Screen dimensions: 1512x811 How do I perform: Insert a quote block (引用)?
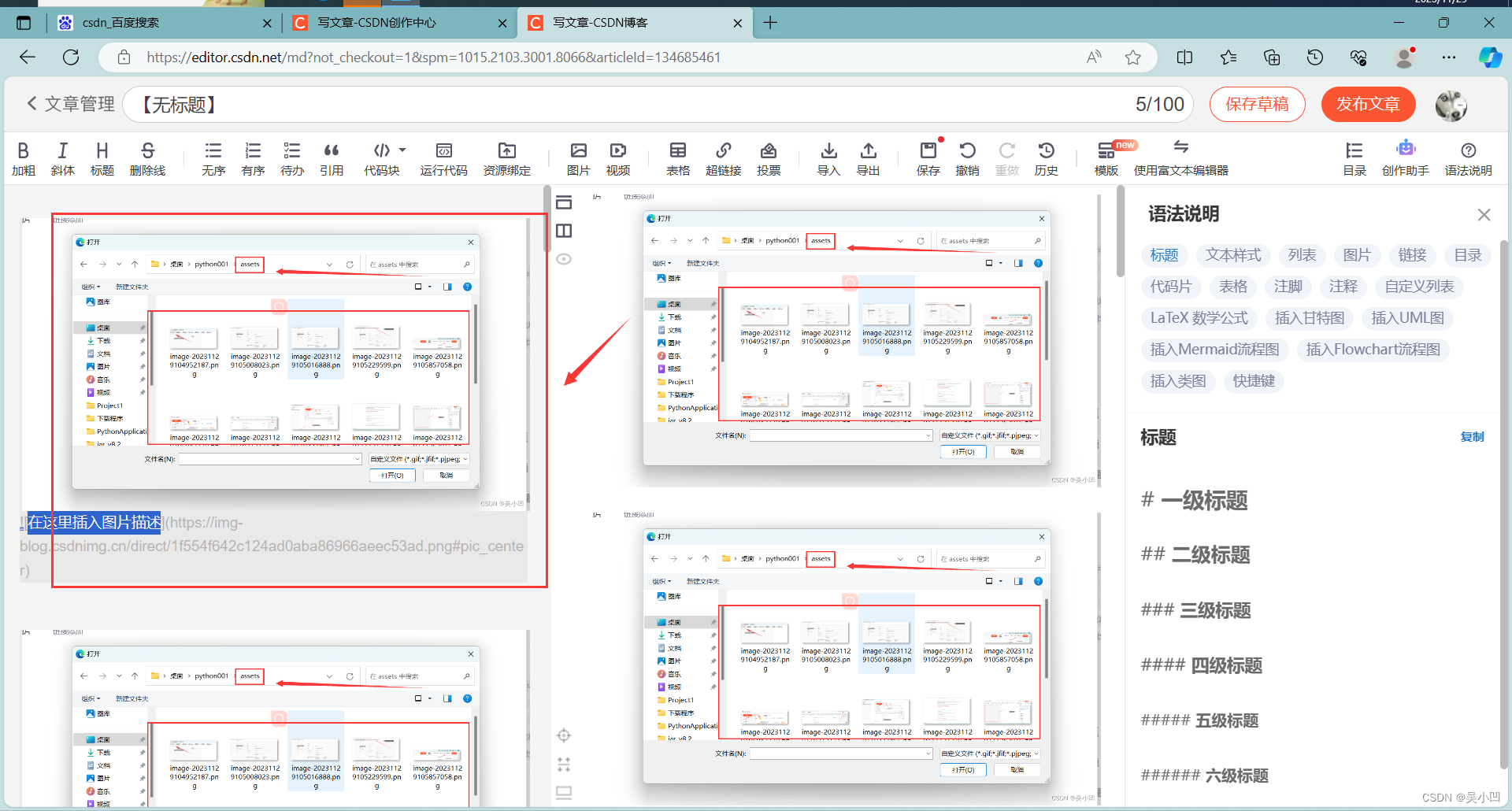(x=332, y=158)
